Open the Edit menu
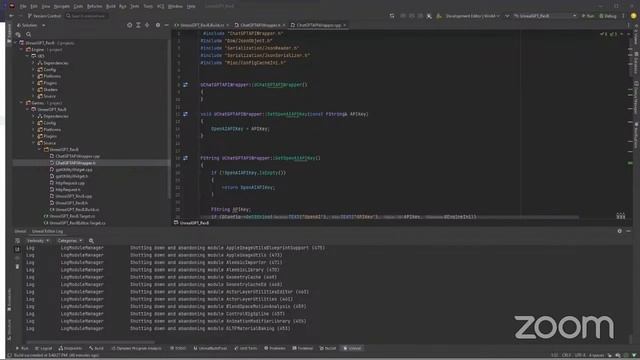 34,7
